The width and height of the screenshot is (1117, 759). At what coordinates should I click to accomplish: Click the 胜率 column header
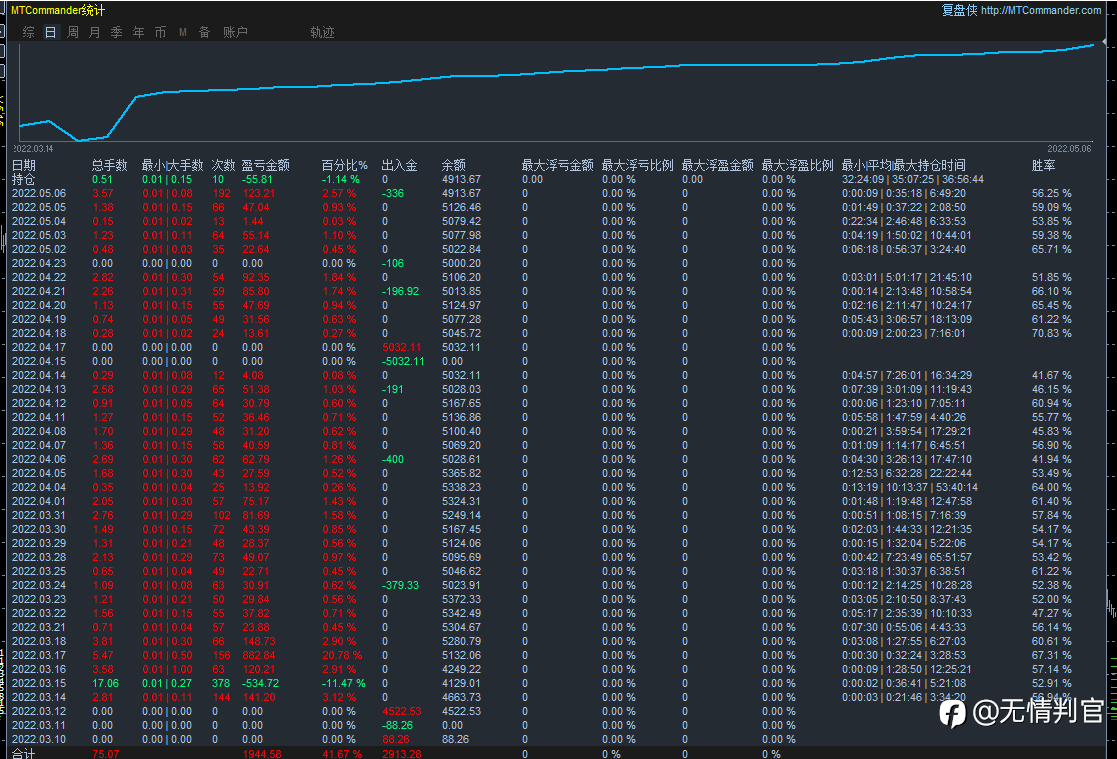(1043, 165)
